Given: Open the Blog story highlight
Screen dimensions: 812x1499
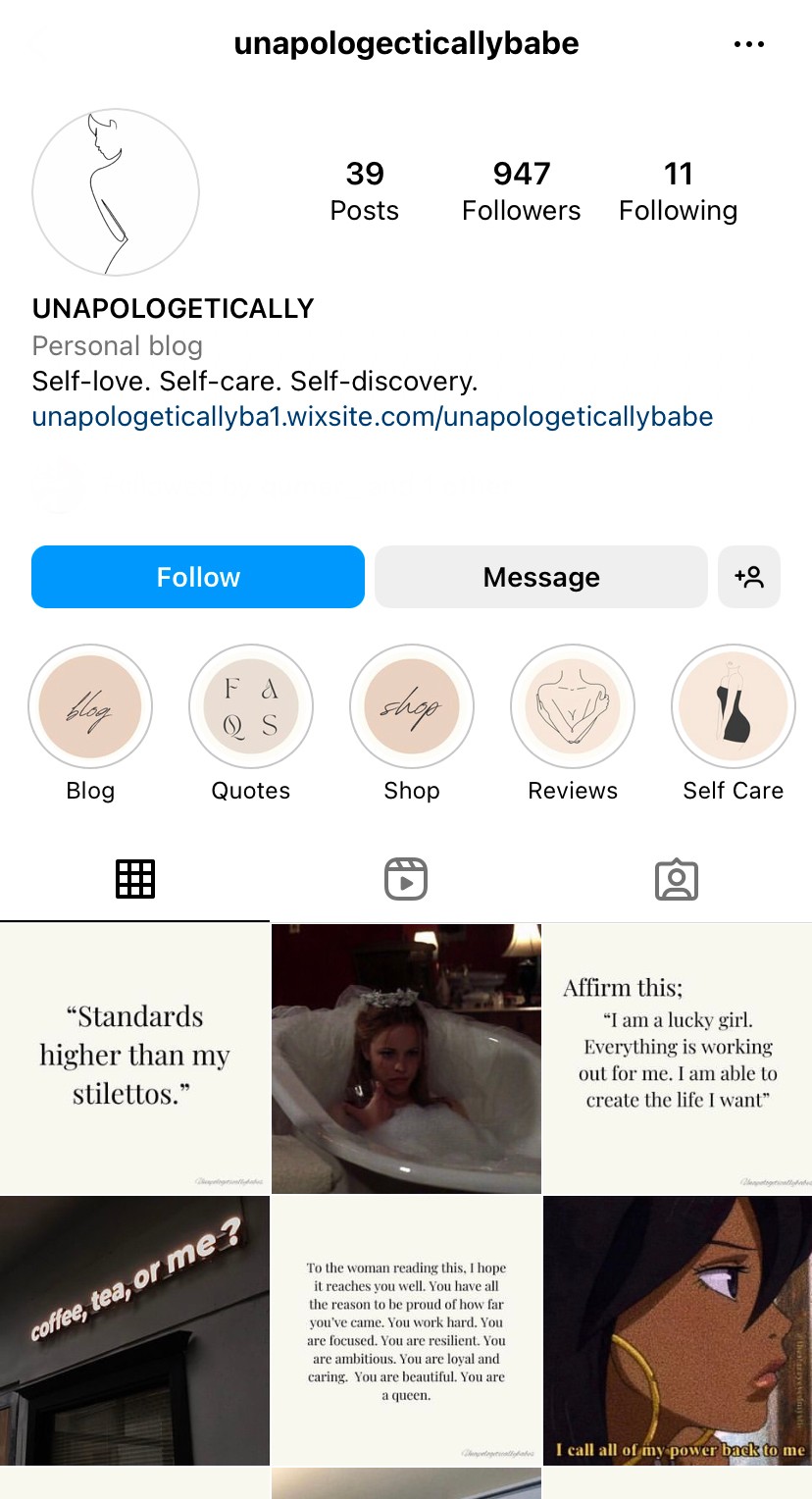Looking at the screenshot, I should [x=90, y=706].
